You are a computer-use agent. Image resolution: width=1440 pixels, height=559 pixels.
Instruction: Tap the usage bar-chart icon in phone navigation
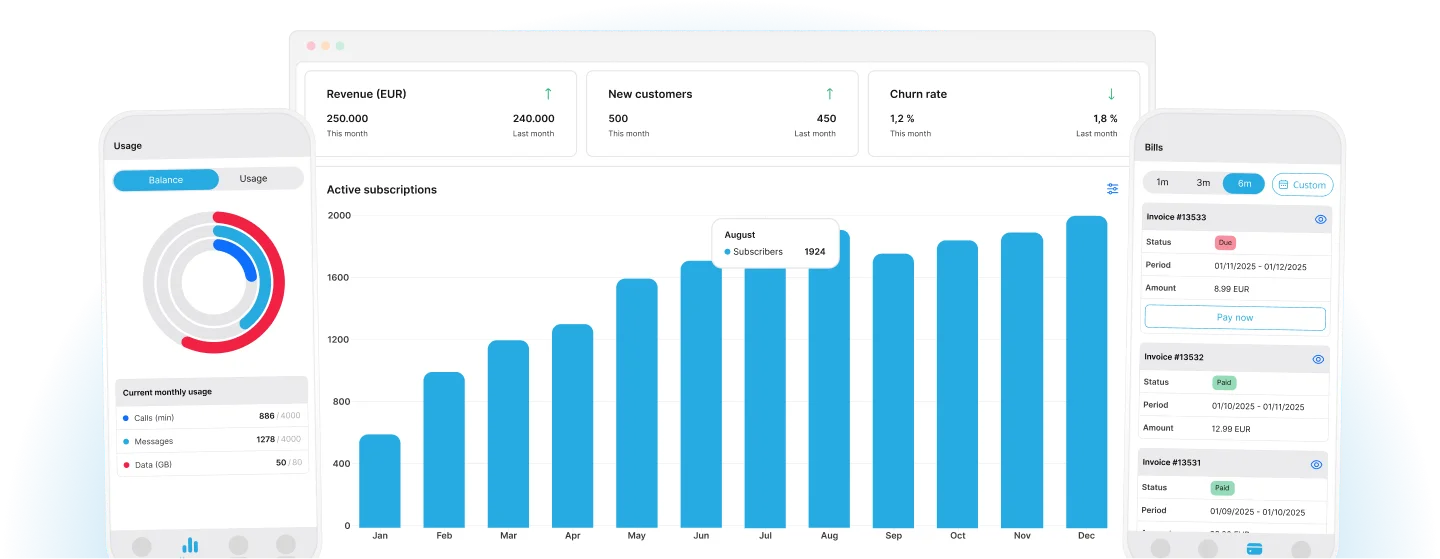click(189, 545)
